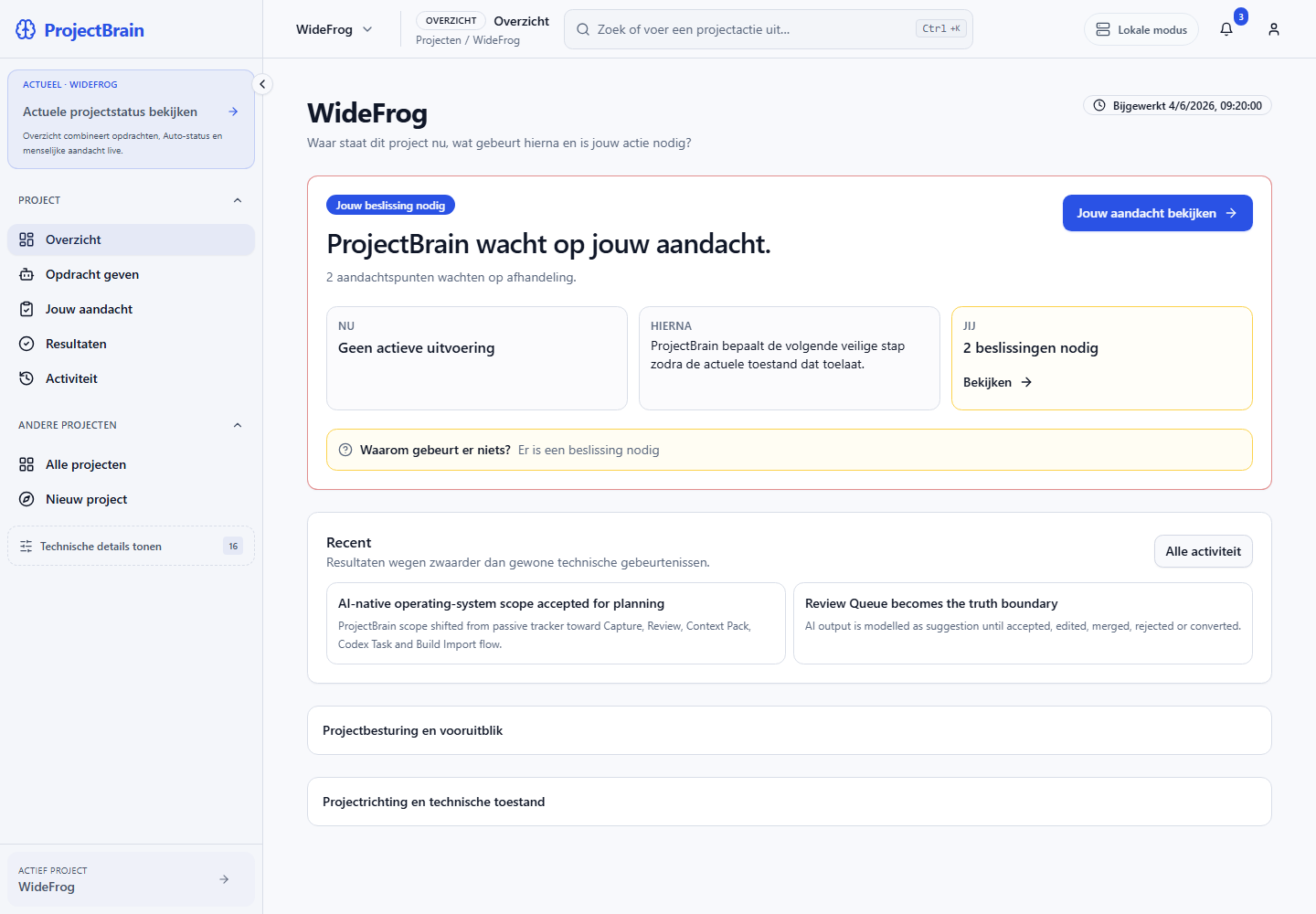Switch Lokale modus setting

[x=1141, y=29]
